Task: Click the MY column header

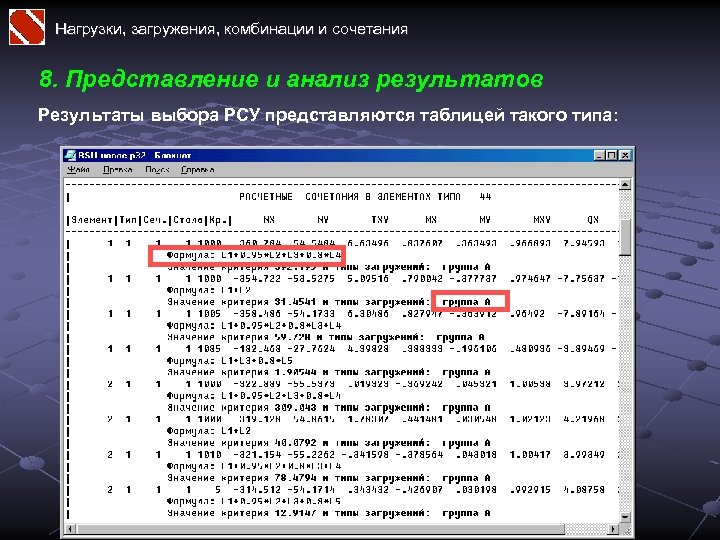Action: tap(485, 220)
